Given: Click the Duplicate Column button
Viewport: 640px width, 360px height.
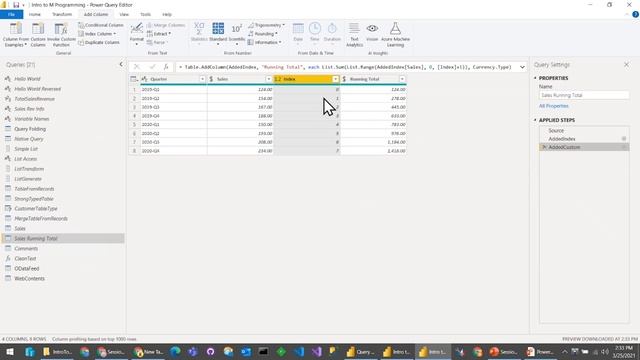Looking at the screenshot, I should [99, 42].
